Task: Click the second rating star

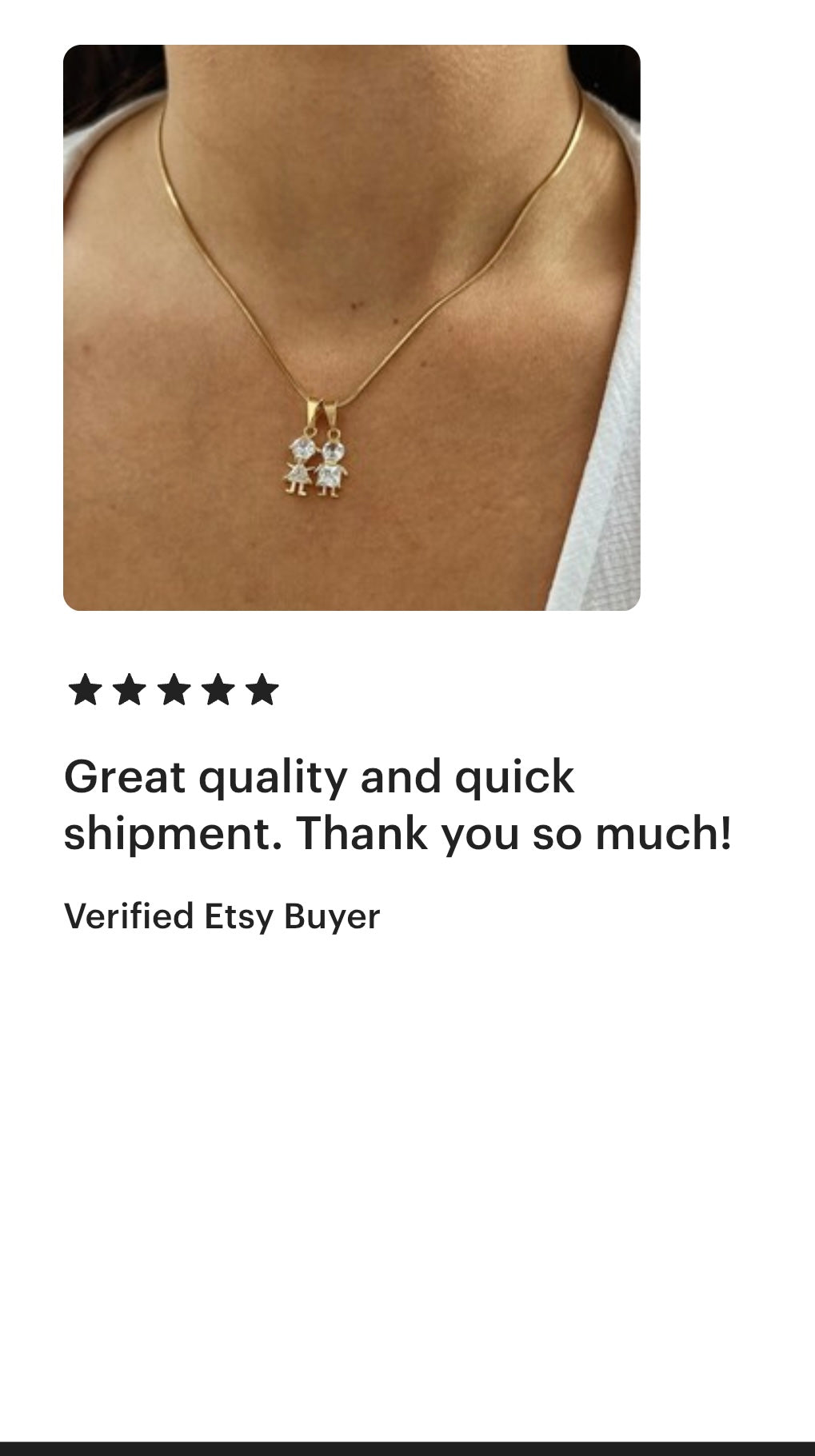Action: coord(129,690)
